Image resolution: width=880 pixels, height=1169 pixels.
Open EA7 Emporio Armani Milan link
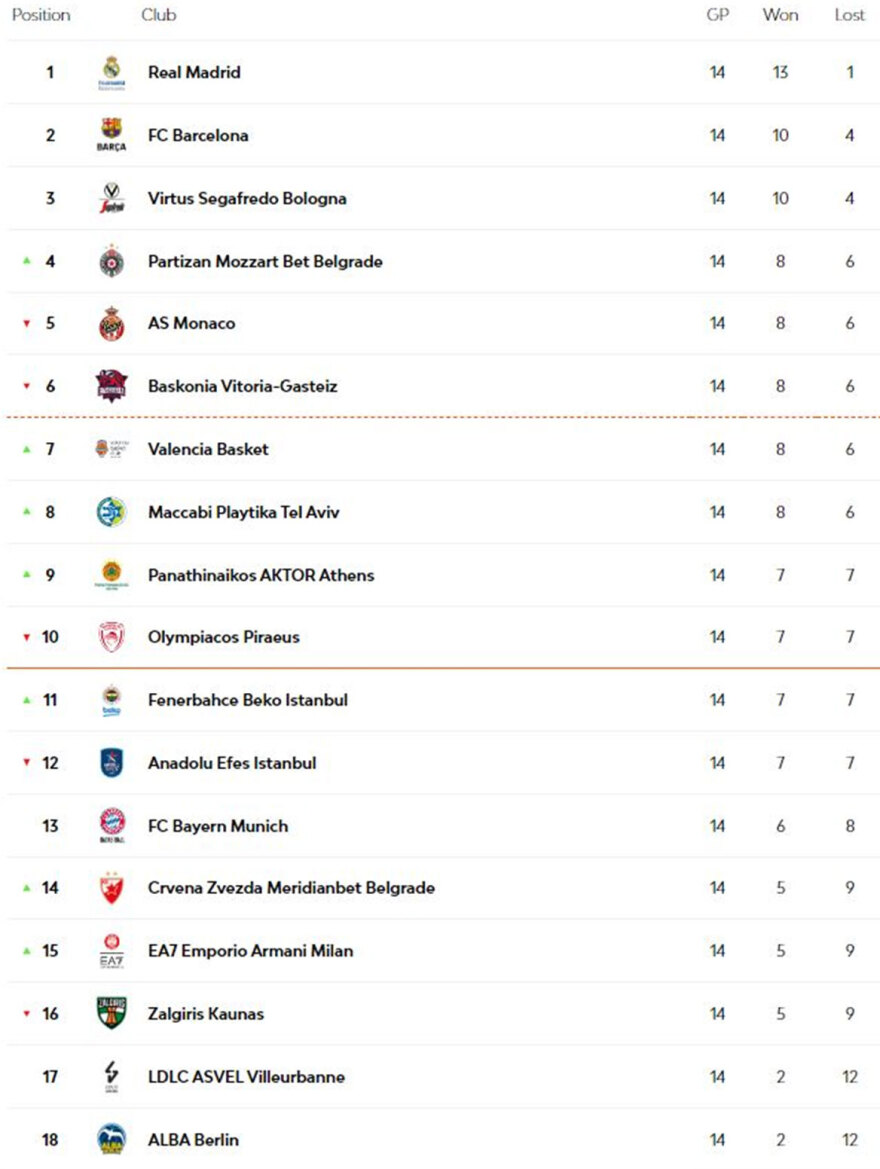click(x=250, y=951)
